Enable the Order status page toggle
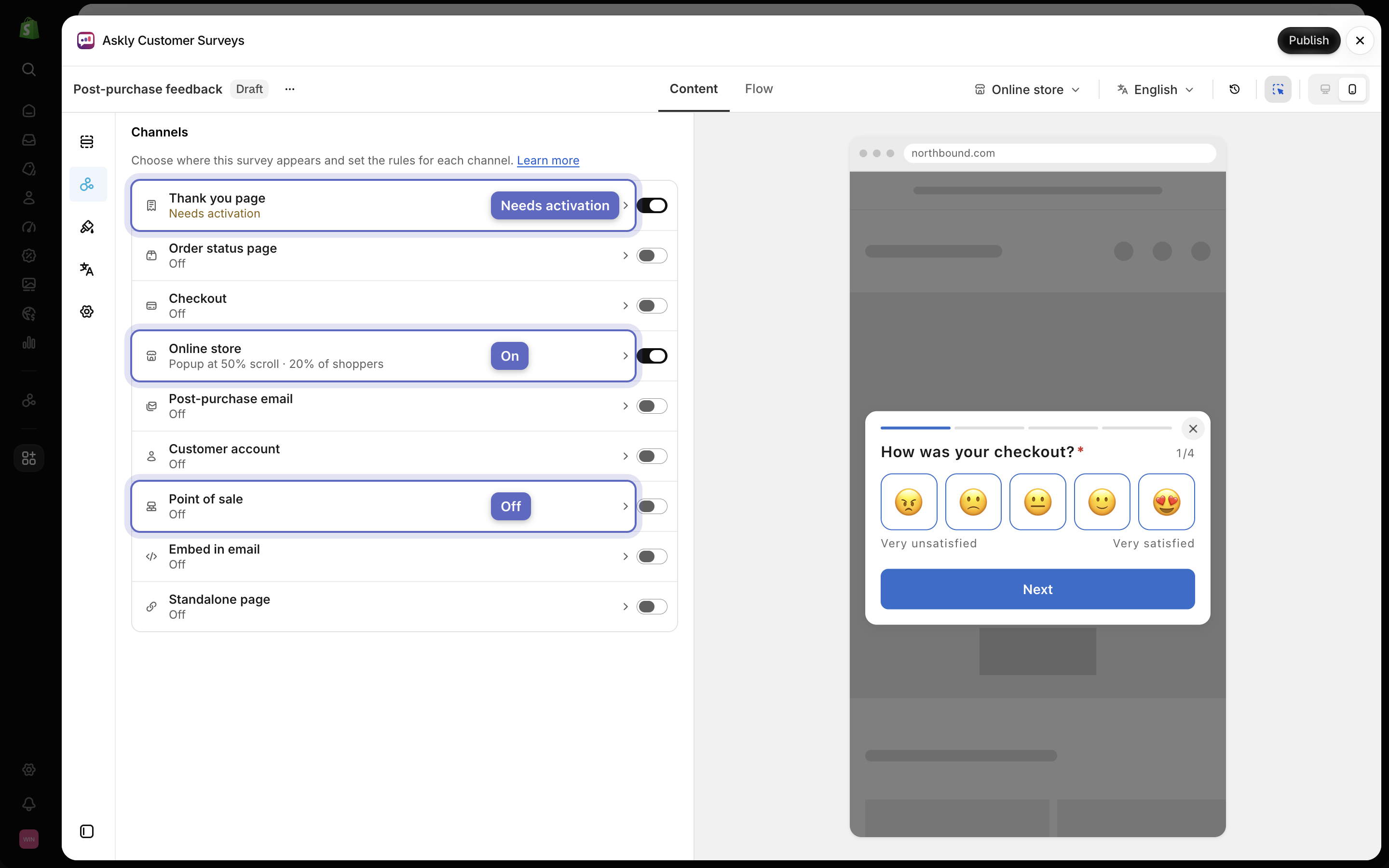 point(652,256)
